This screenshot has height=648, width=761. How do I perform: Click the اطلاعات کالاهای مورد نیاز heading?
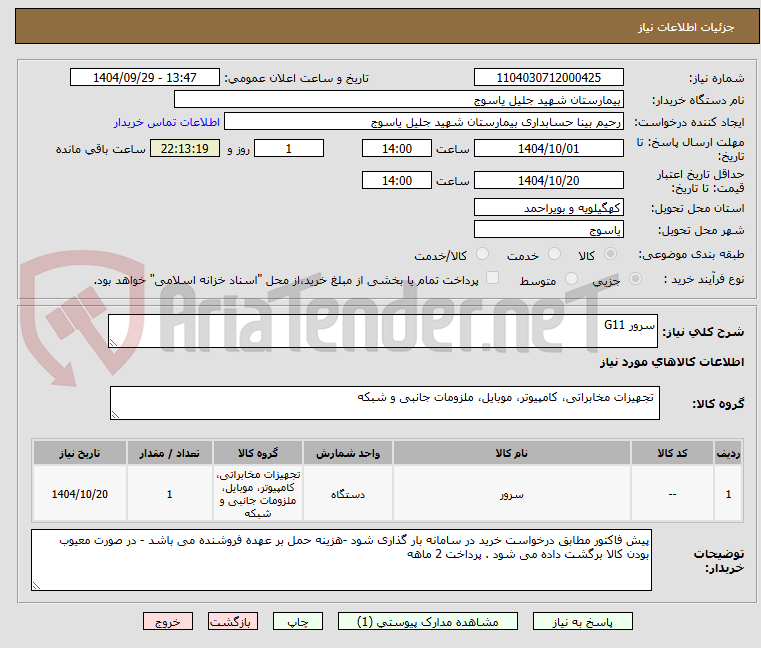672,362
